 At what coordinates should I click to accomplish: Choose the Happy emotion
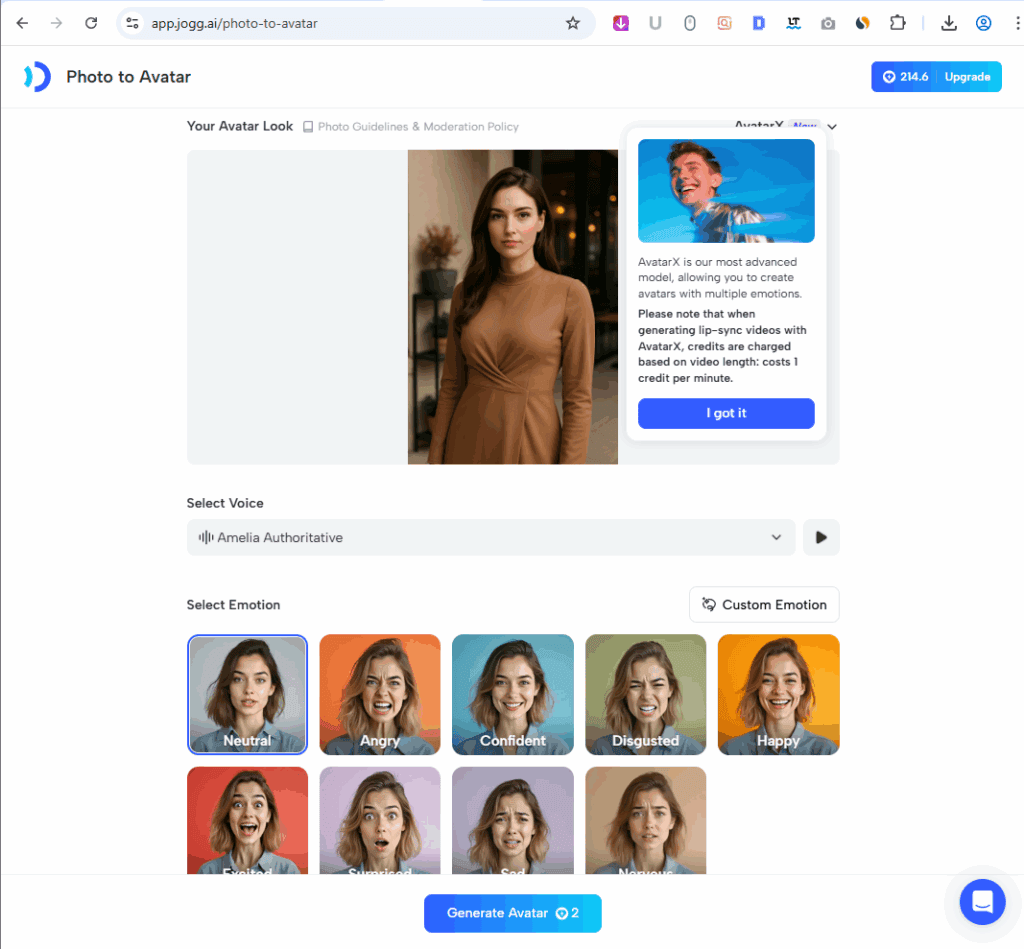(778, 694)
